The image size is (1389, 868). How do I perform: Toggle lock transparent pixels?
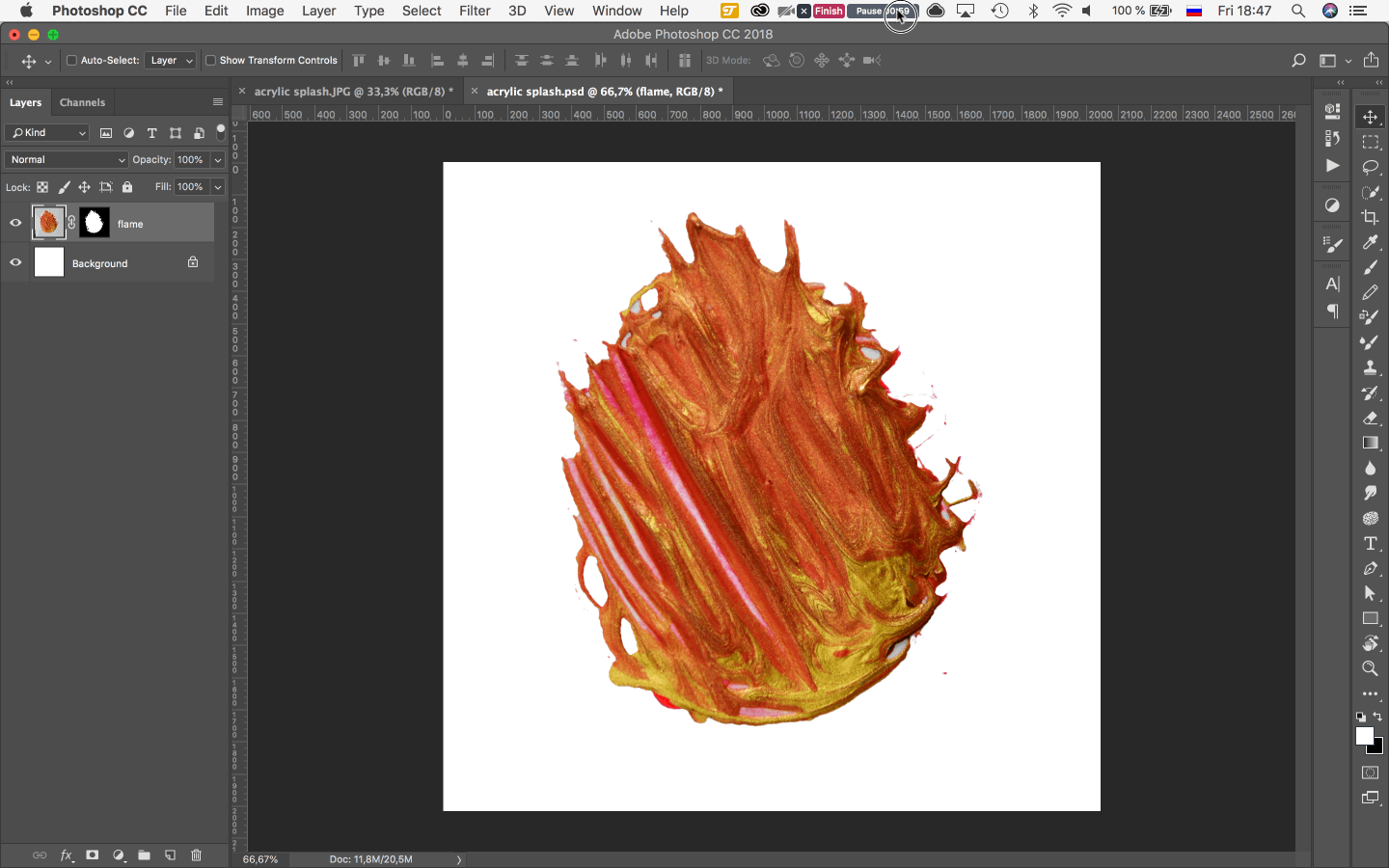[42, 187]
